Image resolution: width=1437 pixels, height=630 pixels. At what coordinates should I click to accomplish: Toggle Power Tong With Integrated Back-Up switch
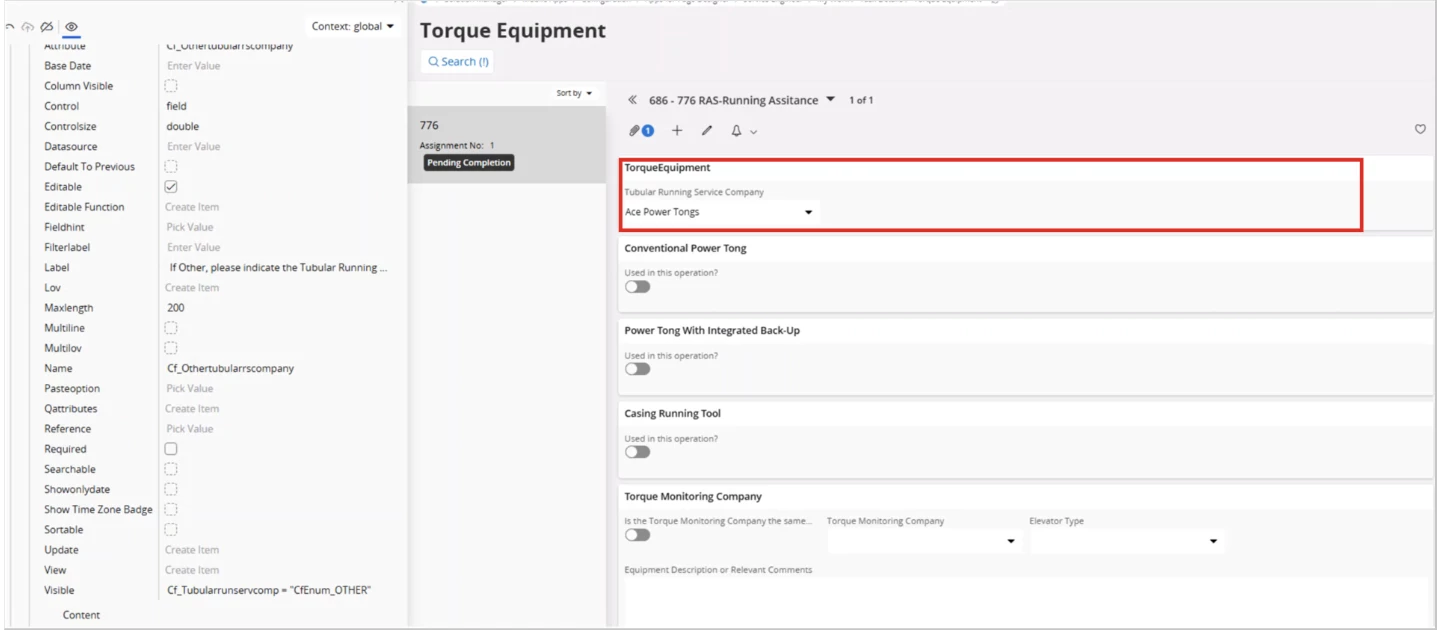[637, 369]
